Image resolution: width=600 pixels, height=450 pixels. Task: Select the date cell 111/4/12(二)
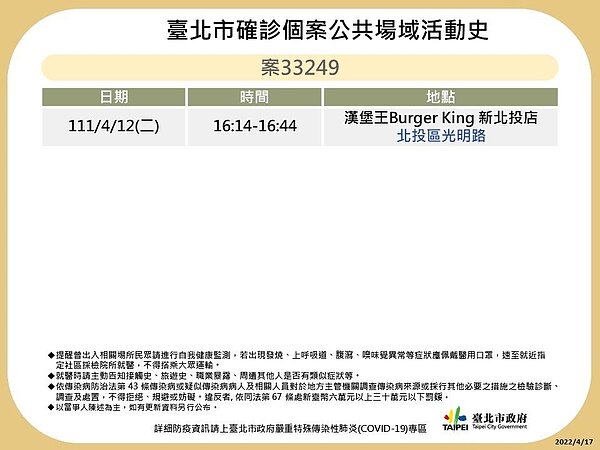(114, 126)
